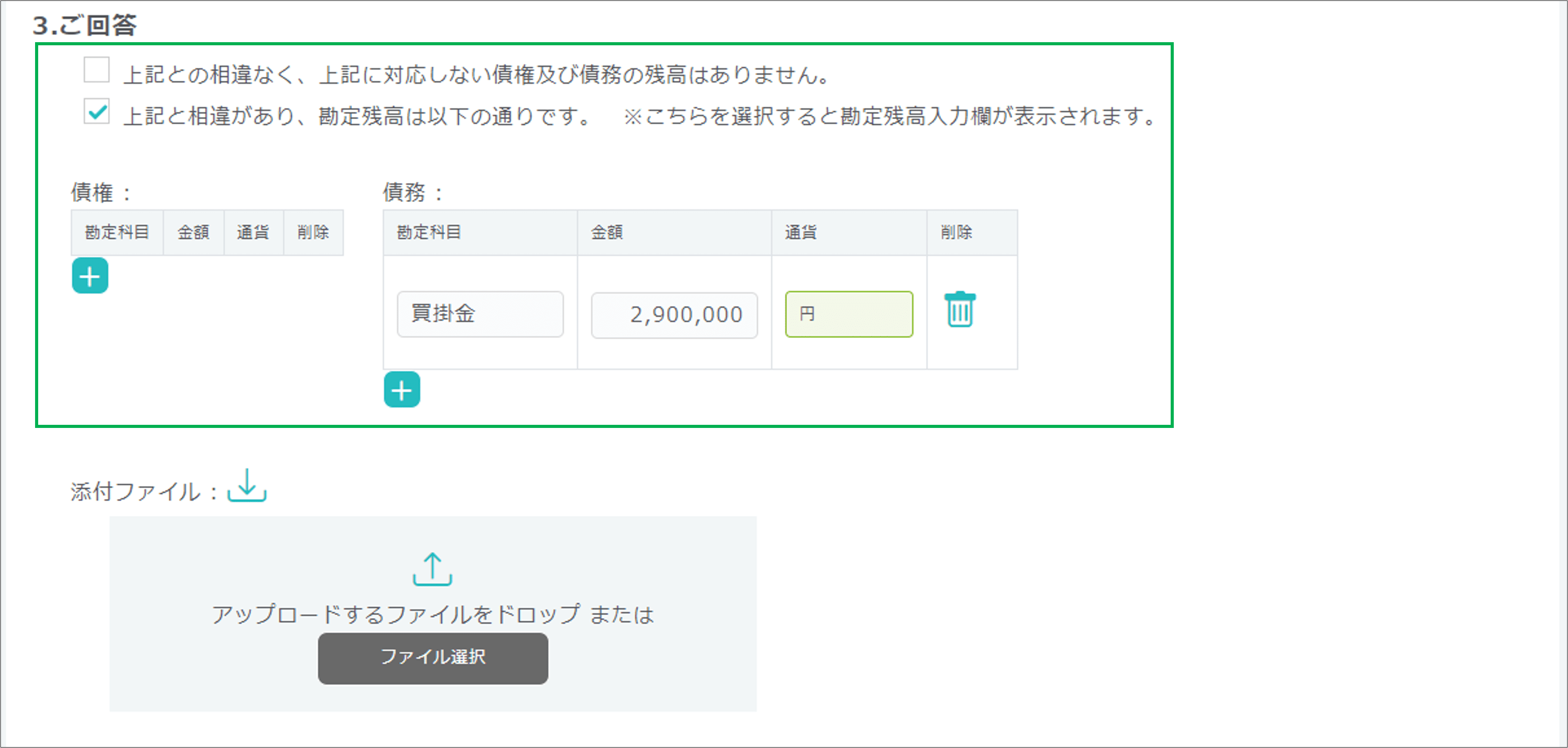The image size is (1568, 748).
Task: Click the 買掛金 account name field
Action: (x=480, y=314)
